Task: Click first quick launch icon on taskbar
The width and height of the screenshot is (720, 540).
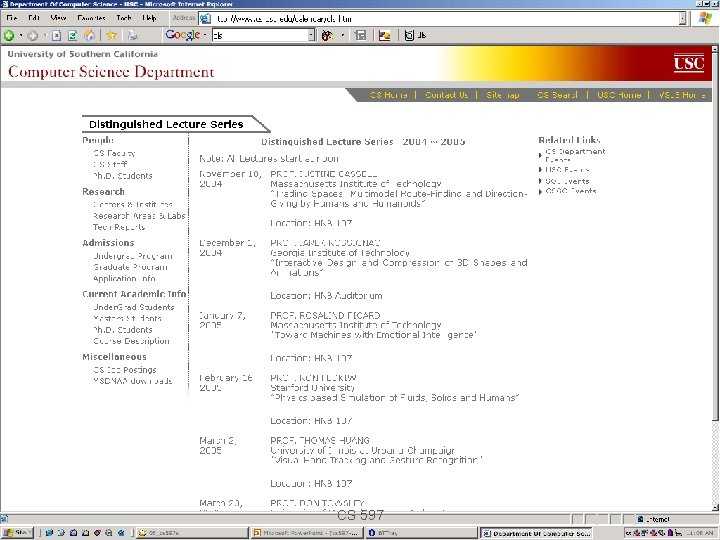Action: pos(49,533)
